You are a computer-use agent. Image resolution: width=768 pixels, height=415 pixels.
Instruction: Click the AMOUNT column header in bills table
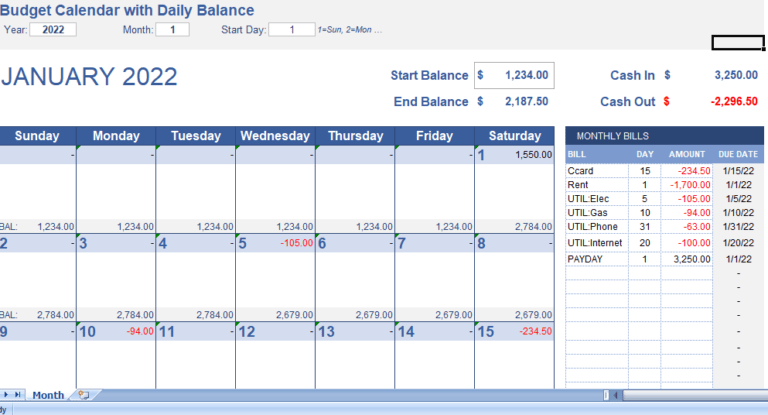click(687, 154)
